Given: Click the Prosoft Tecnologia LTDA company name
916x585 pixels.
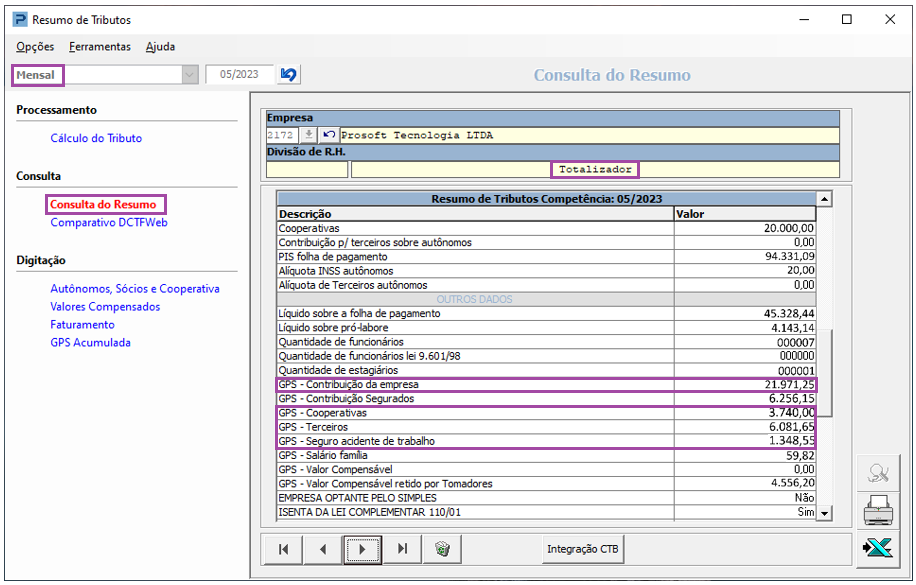Looking at the screenshot, I should point(417,135).
